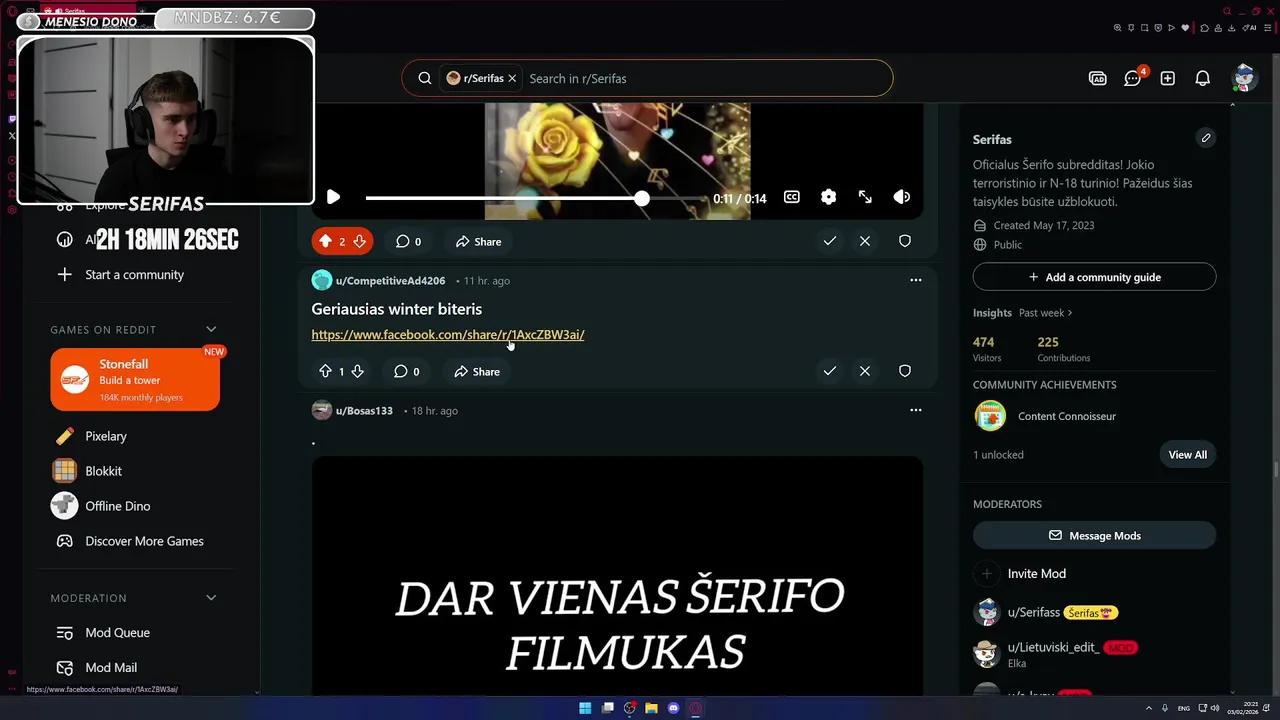Edit community description pencil icon
This screenshot has height=720, width=1280.
point(1206,138)
